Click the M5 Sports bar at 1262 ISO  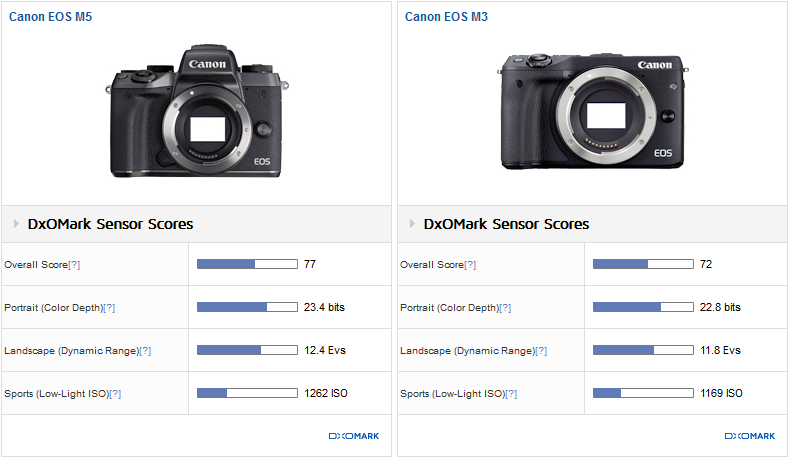click(247, 393)
